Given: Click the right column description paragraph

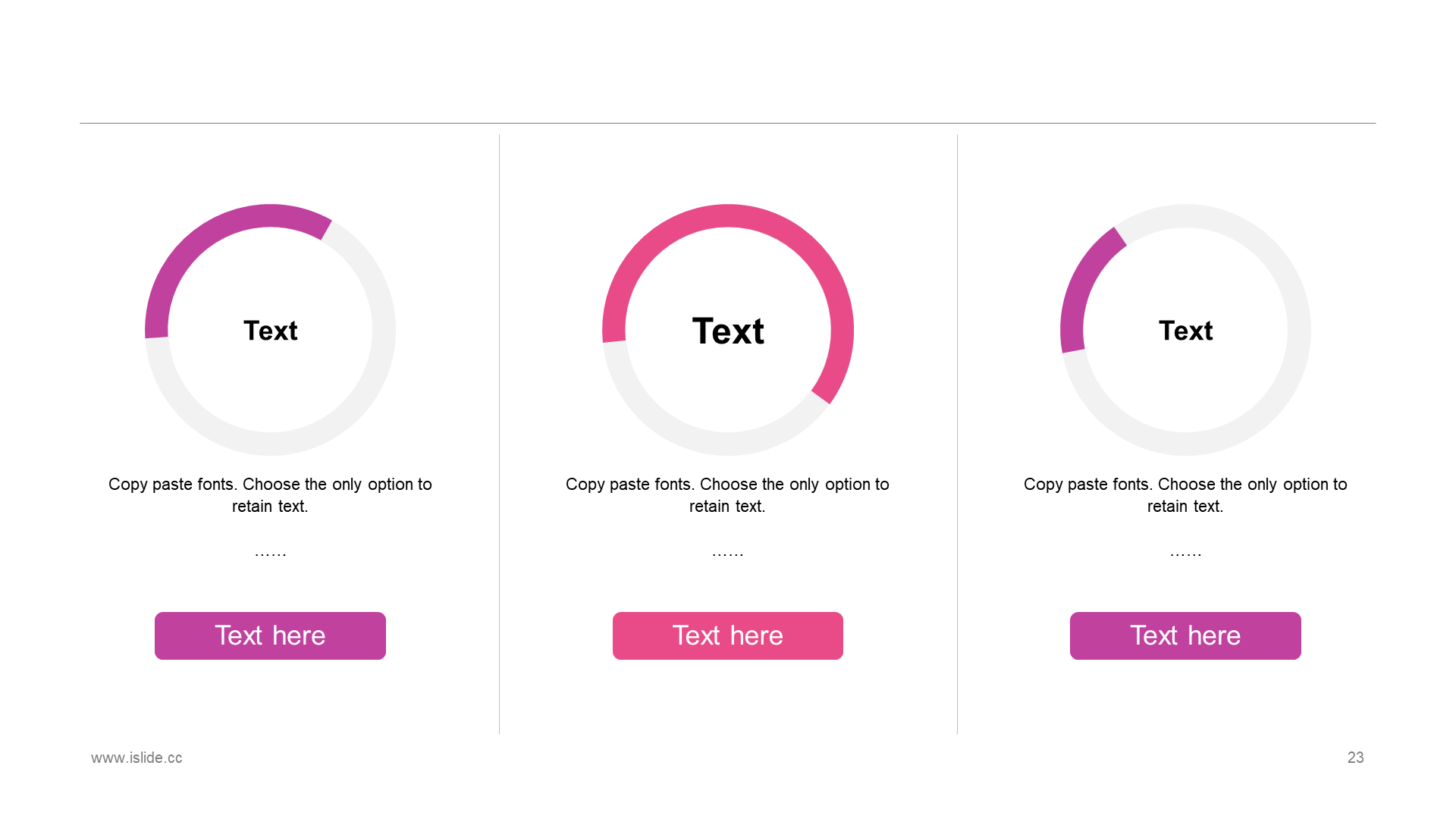Looking at the screenshot, I should [1185, 495].
